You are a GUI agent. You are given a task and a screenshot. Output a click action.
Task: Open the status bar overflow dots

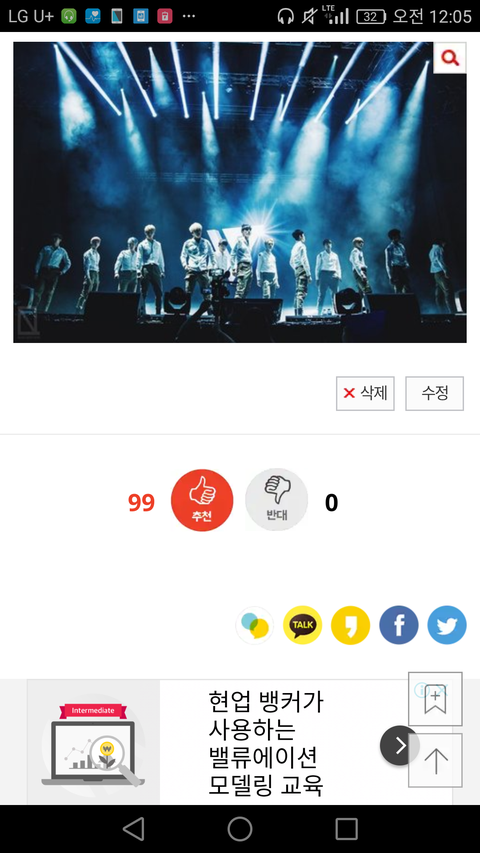[188, 16]
